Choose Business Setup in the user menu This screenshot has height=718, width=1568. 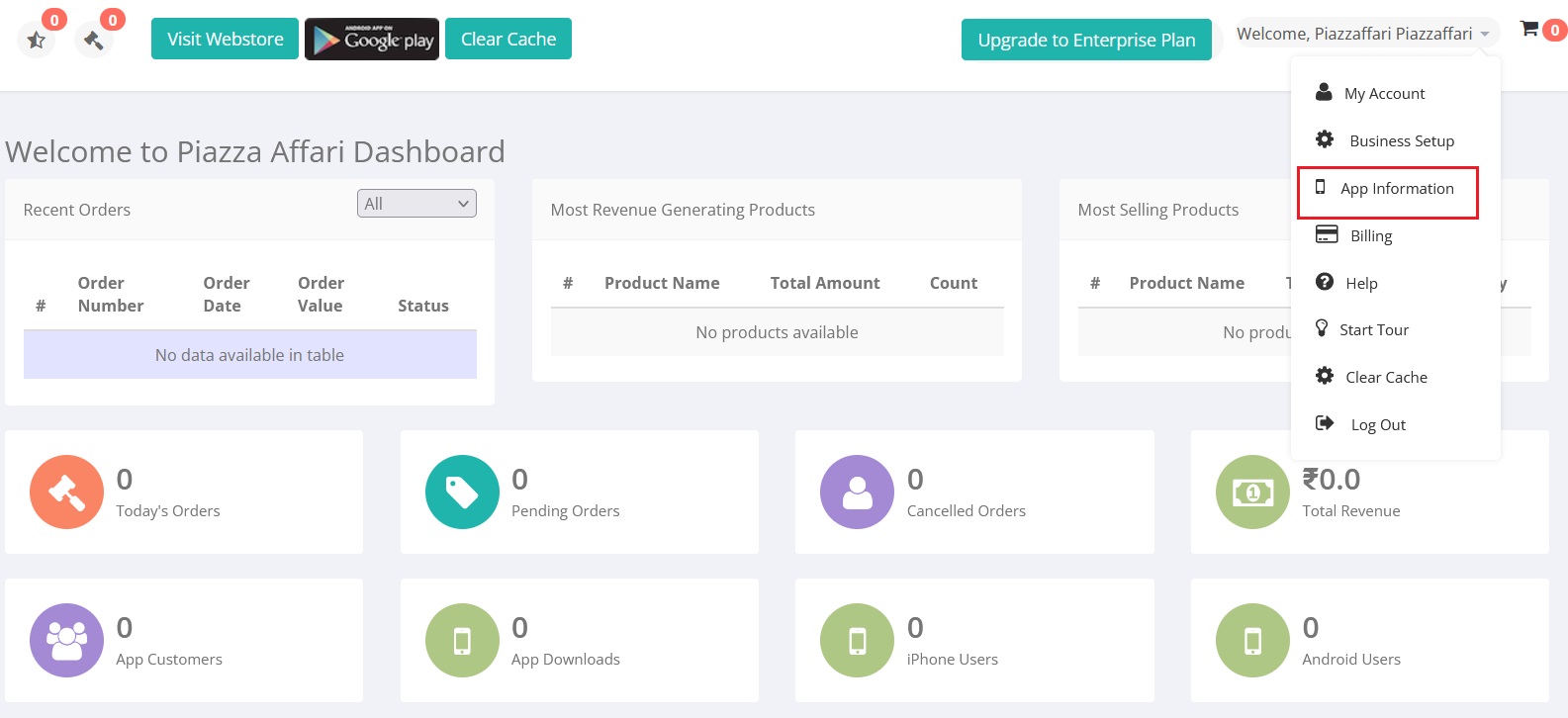click(1400, 141)
